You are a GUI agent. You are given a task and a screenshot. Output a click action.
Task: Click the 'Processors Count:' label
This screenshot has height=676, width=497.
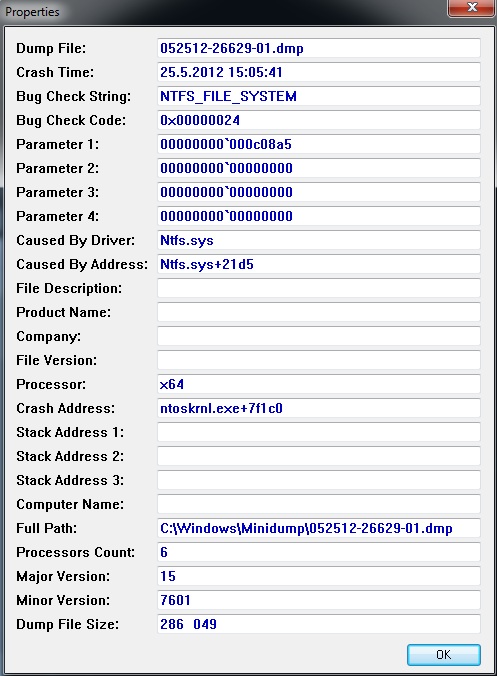[75, 552]
